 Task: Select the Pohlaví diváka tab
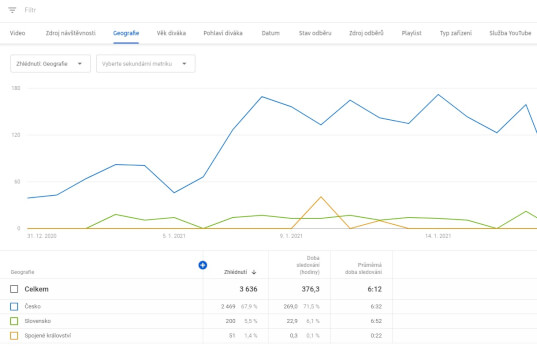223,33
